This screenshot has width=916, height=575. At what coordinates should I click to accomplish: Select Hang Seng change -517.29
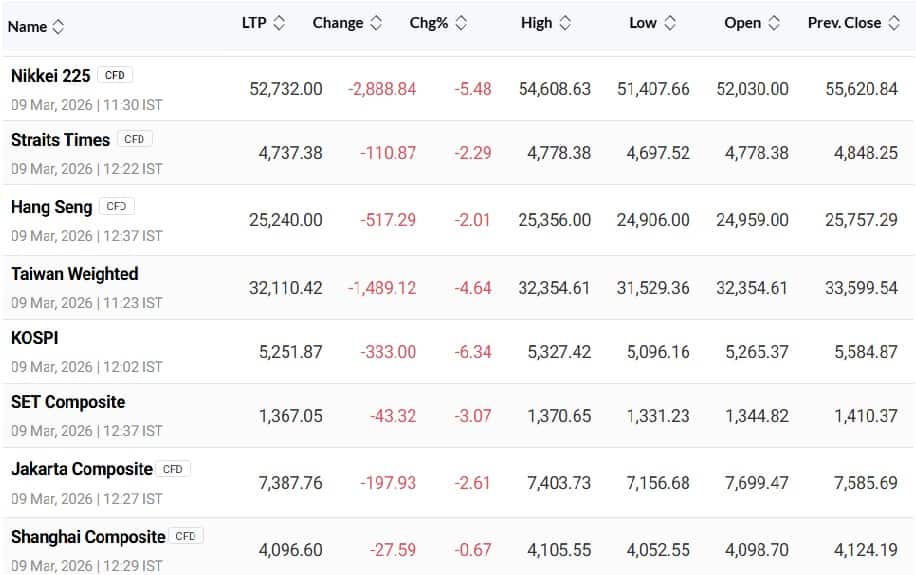(388, 220)
